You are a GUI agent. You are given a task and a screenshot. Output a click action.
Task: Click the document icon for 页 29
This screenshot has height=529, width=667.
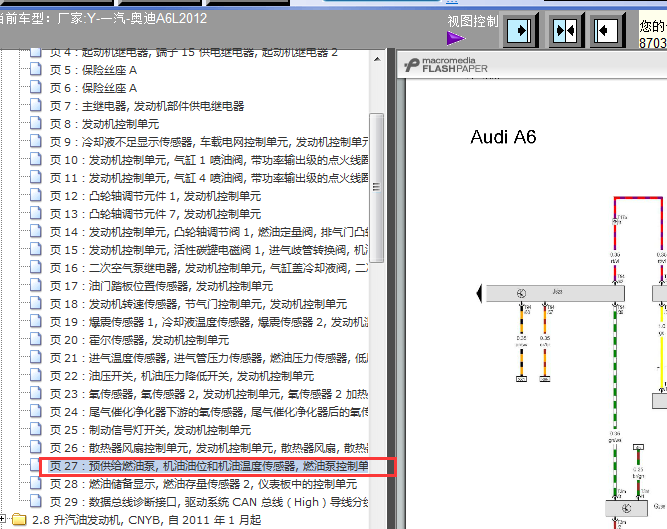click(36, 501)
